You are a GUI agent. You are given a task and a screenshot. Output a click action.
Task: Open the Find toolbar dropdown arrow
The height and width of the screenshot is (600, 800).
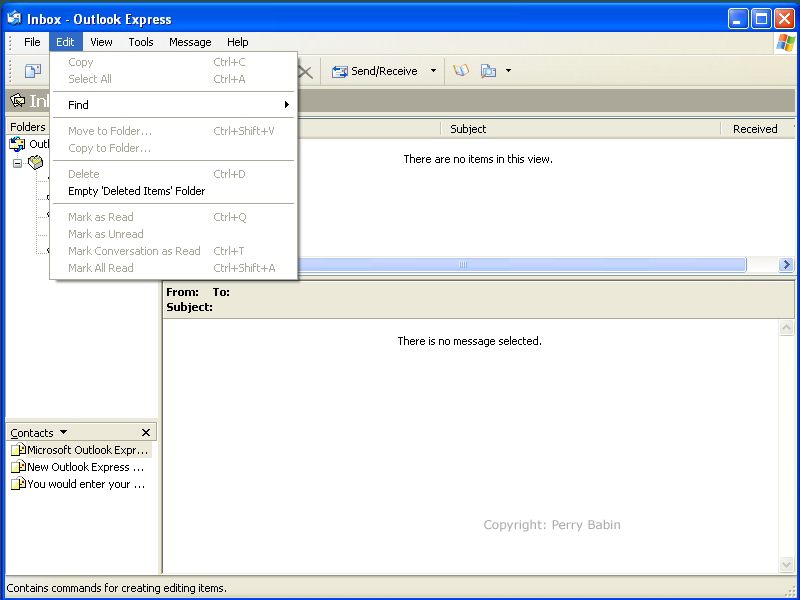[x=508, y=71]
